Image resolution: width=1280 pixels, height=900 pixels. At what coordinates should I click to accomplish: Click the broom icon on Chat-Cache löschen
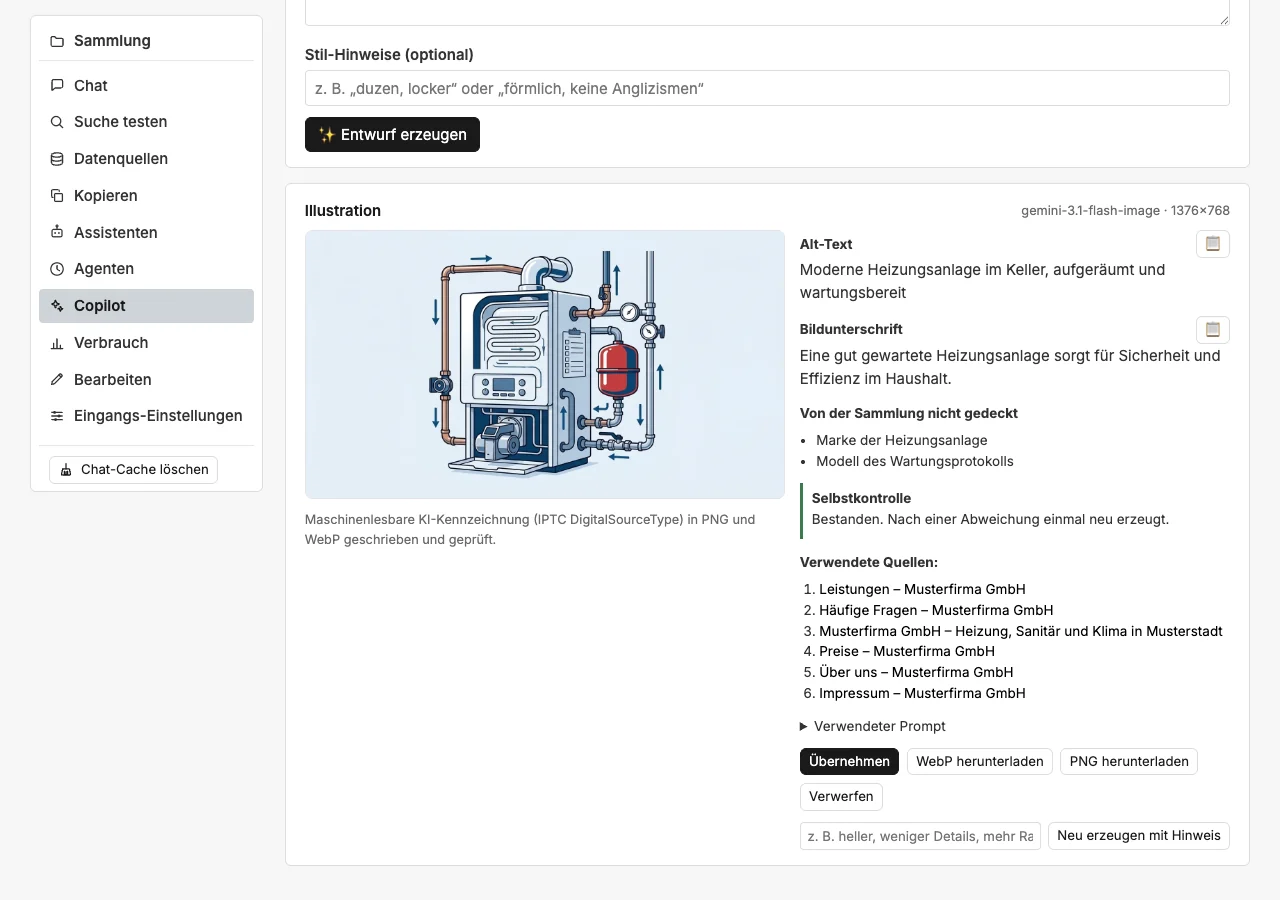66,470
